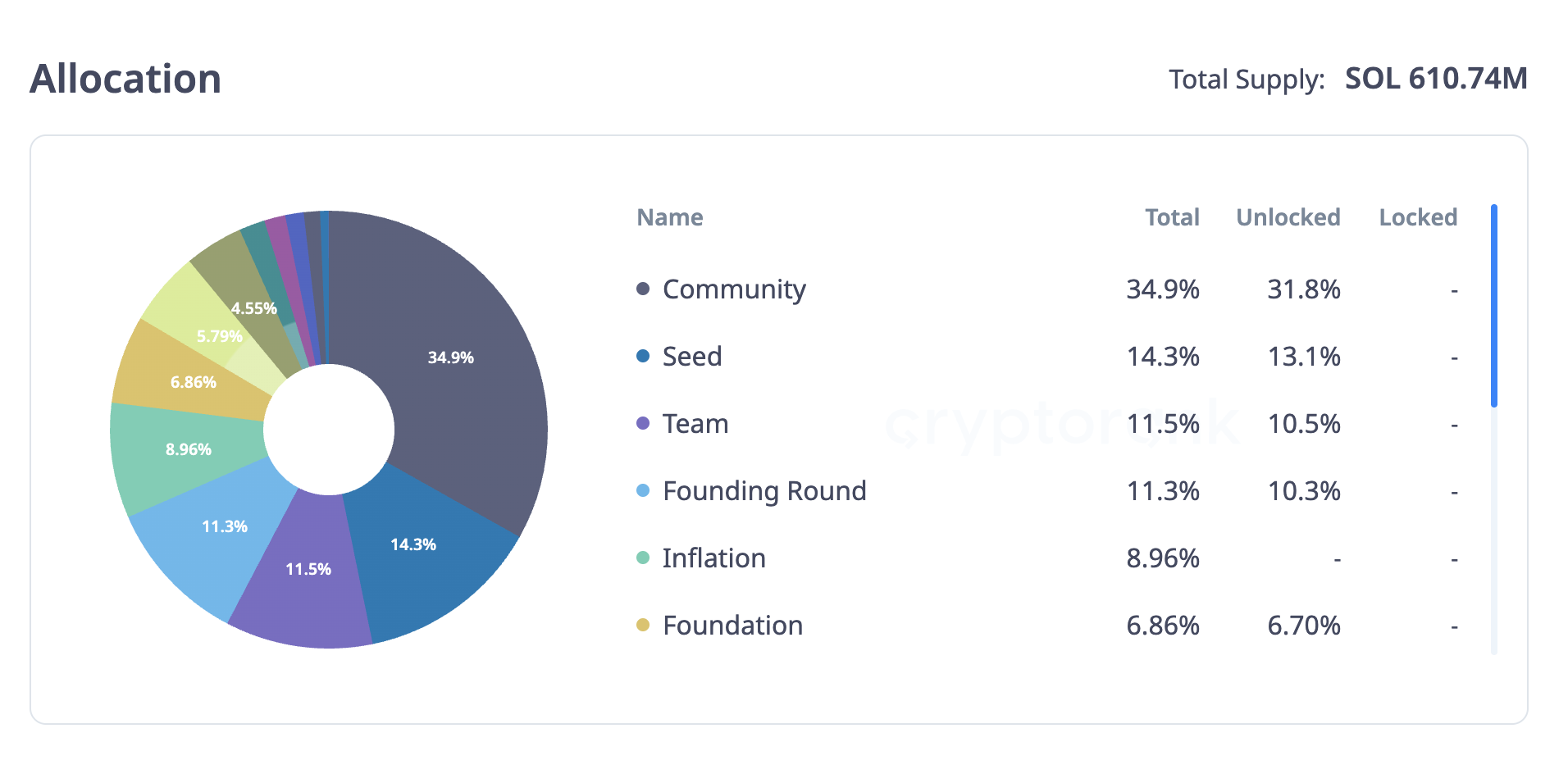
Task: Click the Community legend color dot
Action: click(643, 289)
